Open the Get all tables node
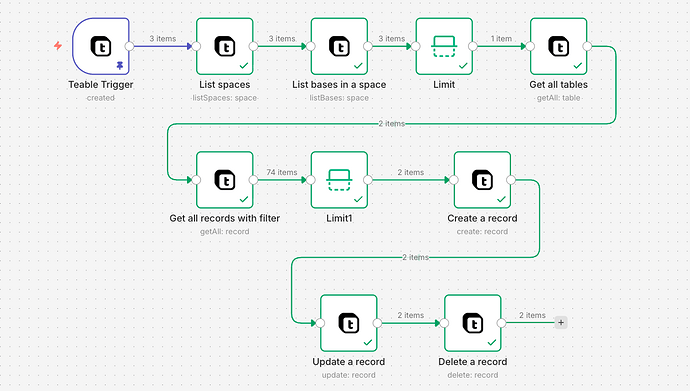Viewport: 690px width, 391px height. coord(558,46)
